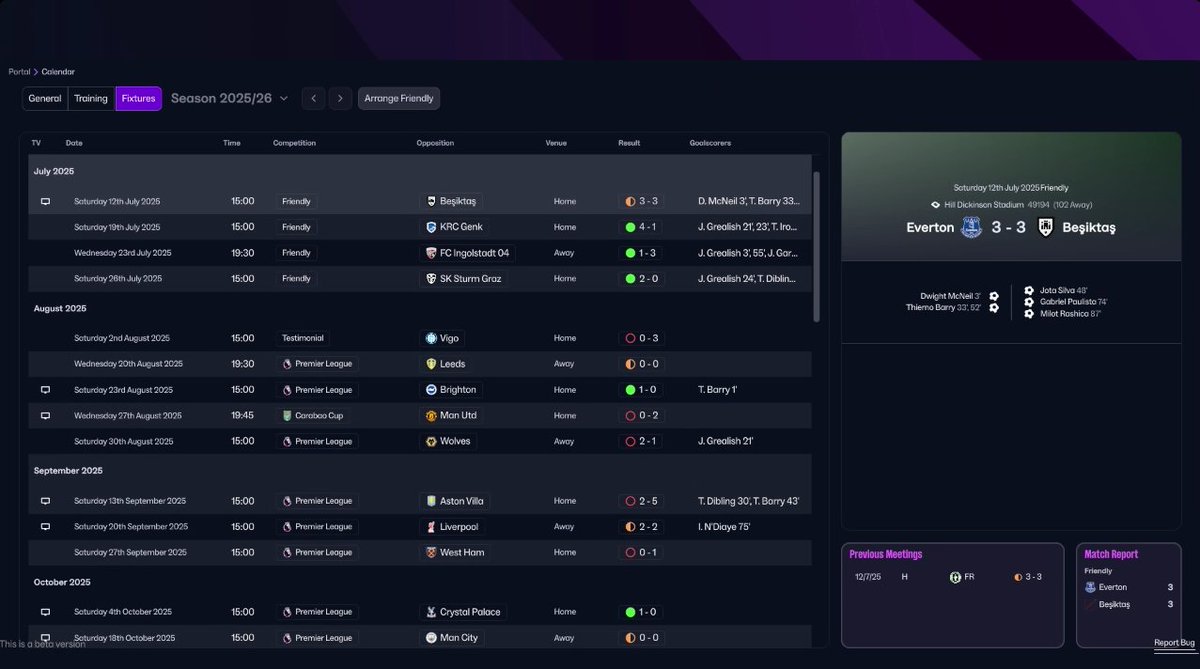Open the 3 - 3 Beşiktaş result
Screen dimensions: 1200x669
point(641,201)
